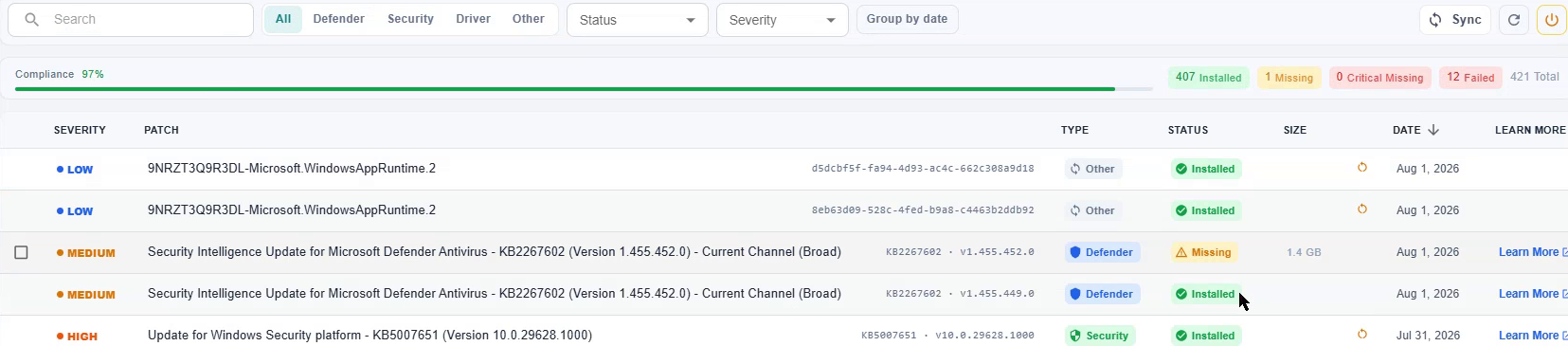Click the search magnifier icon
The width and height of the screenshot is (1568, 346).
(x=31, y=19)
